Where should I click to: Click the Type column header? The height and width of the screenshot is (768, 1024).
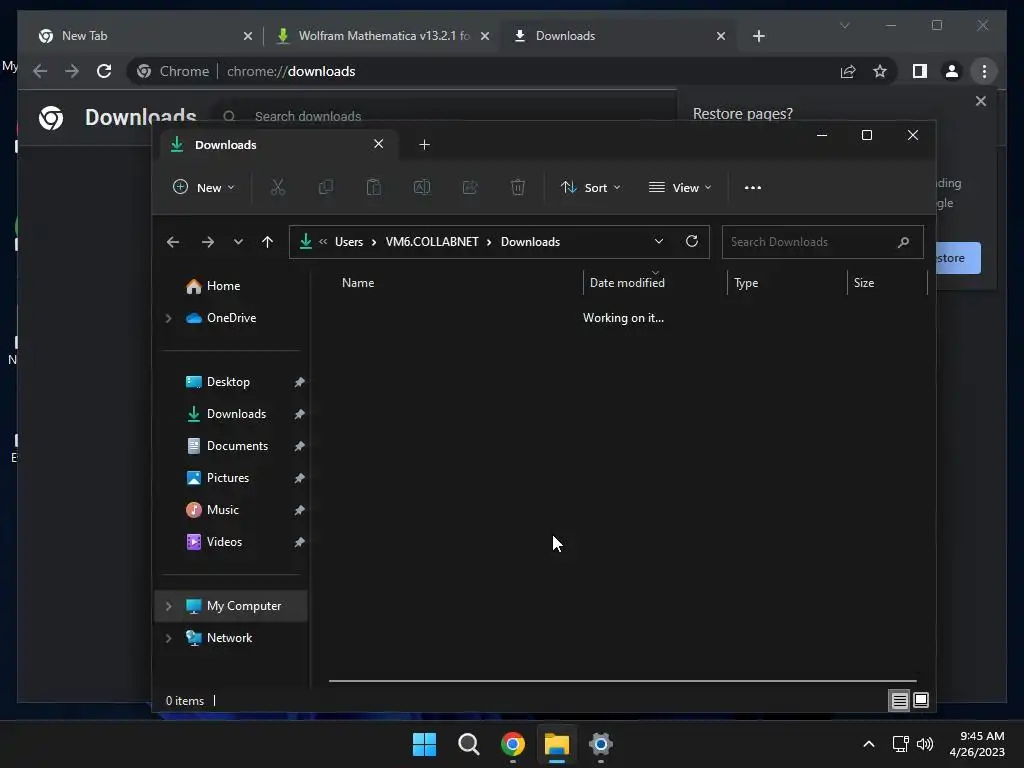coord(746,283)
